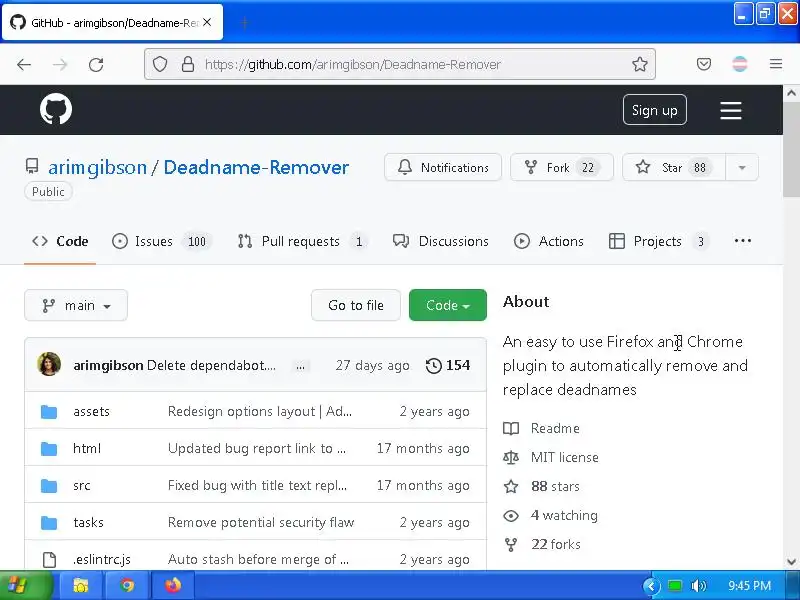View the 4 watching link

tap(564, 515)
